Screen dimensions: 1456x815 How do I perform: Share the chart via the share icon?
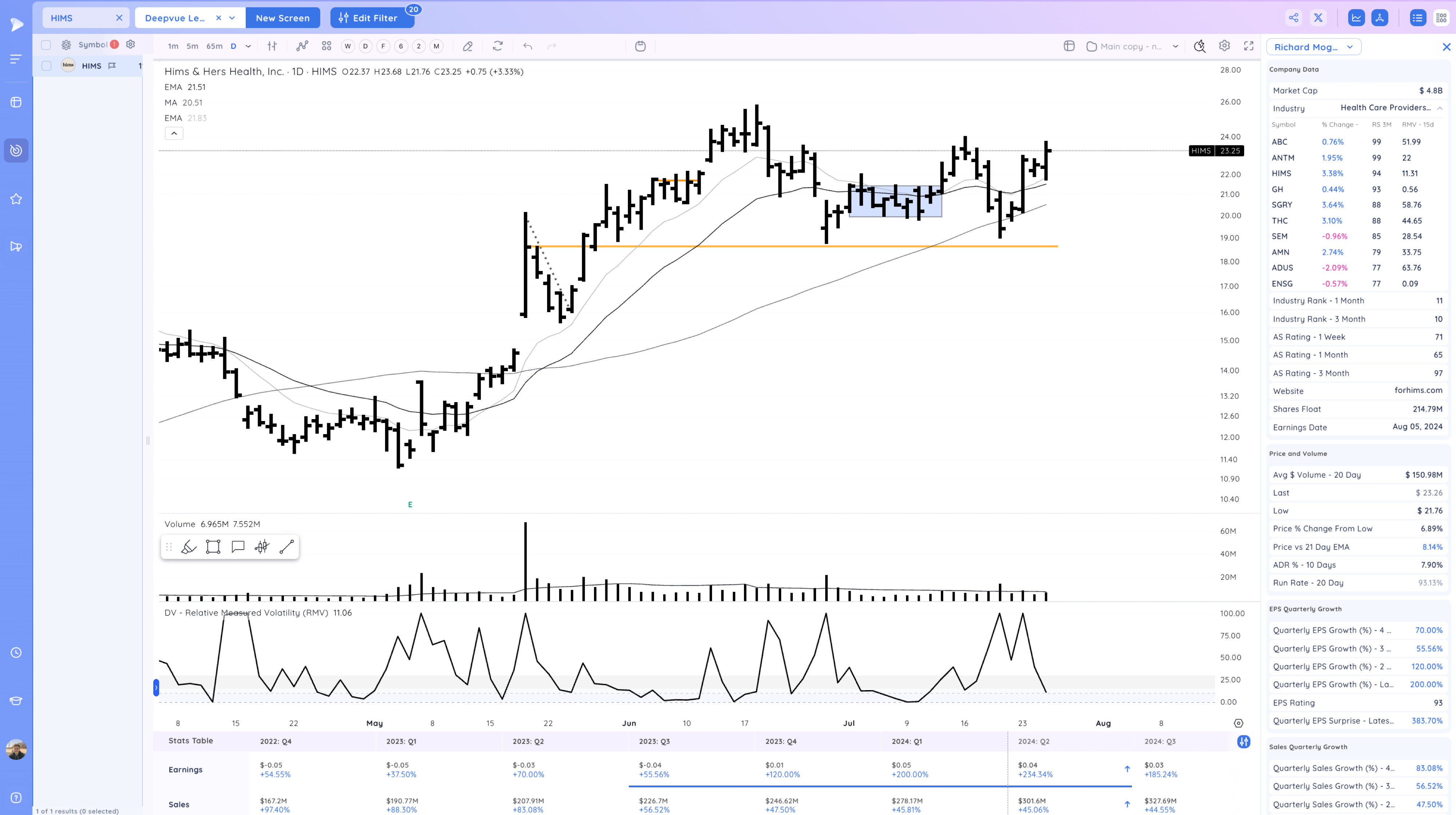pyautogui.click(x=1294, y=17)
